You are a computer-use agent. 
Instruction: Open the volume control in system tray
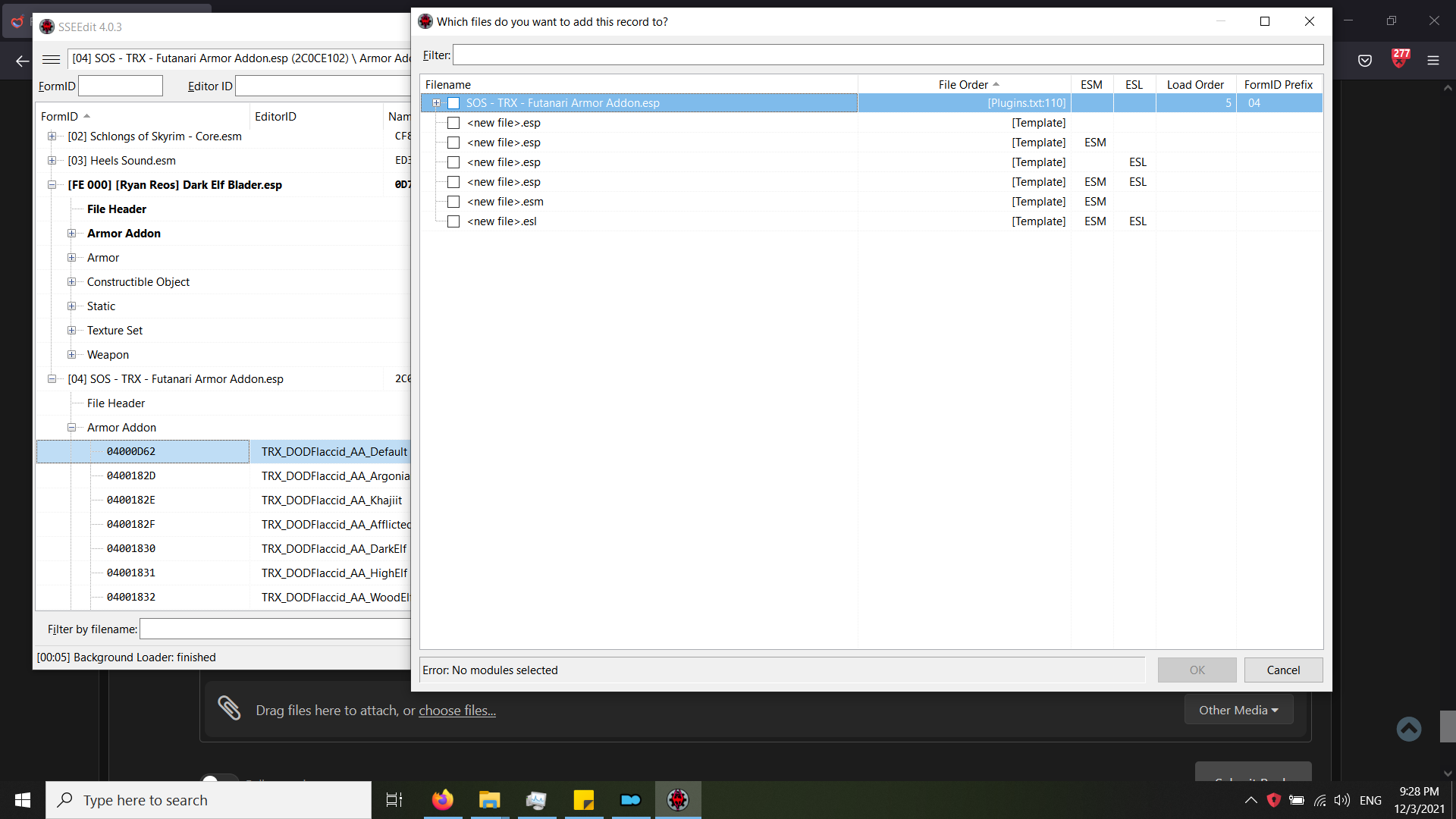(1342, 800)
